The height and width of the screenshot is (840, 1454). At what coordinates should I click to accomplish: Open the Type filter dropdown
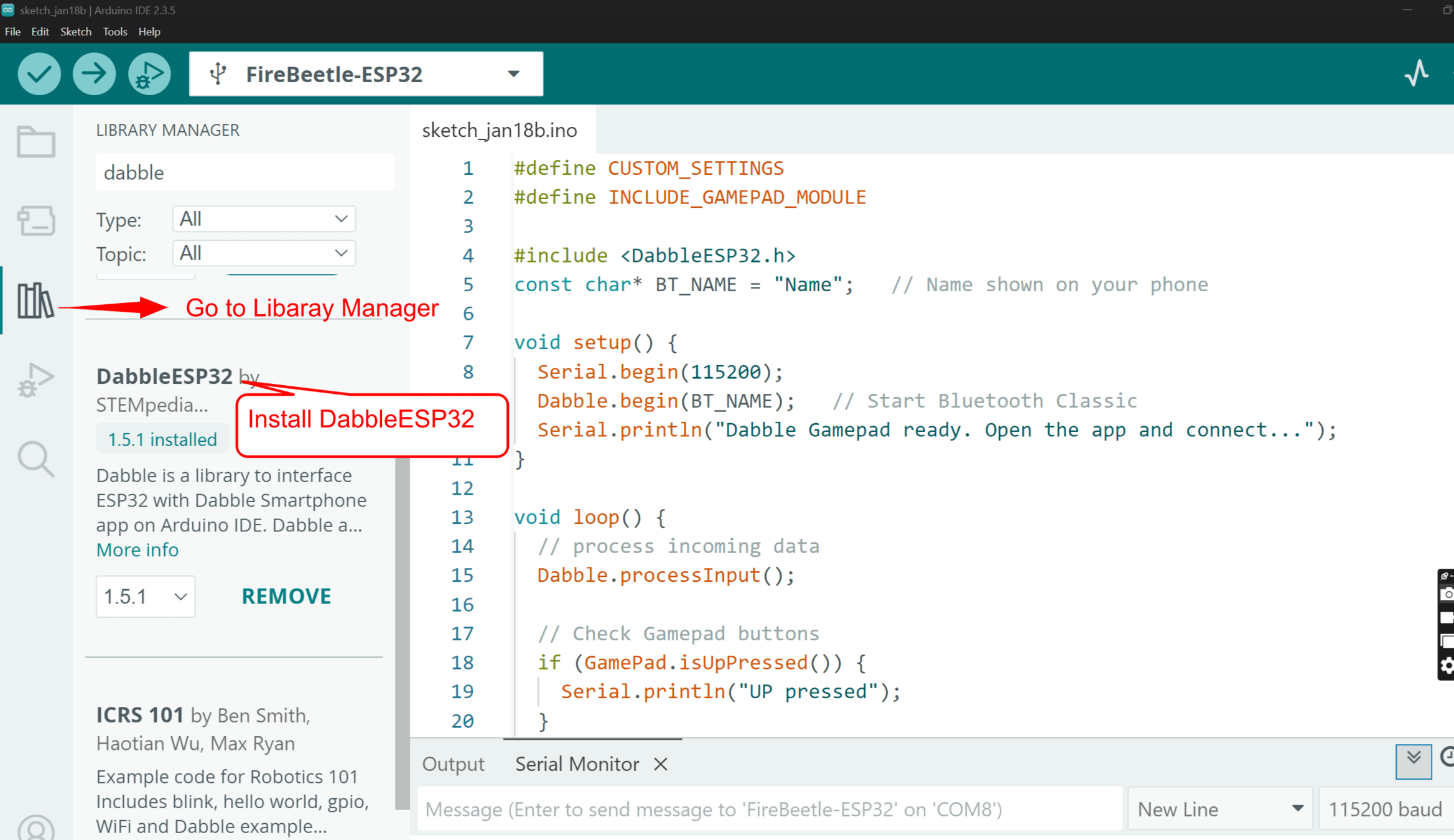(x=264, y=219)
